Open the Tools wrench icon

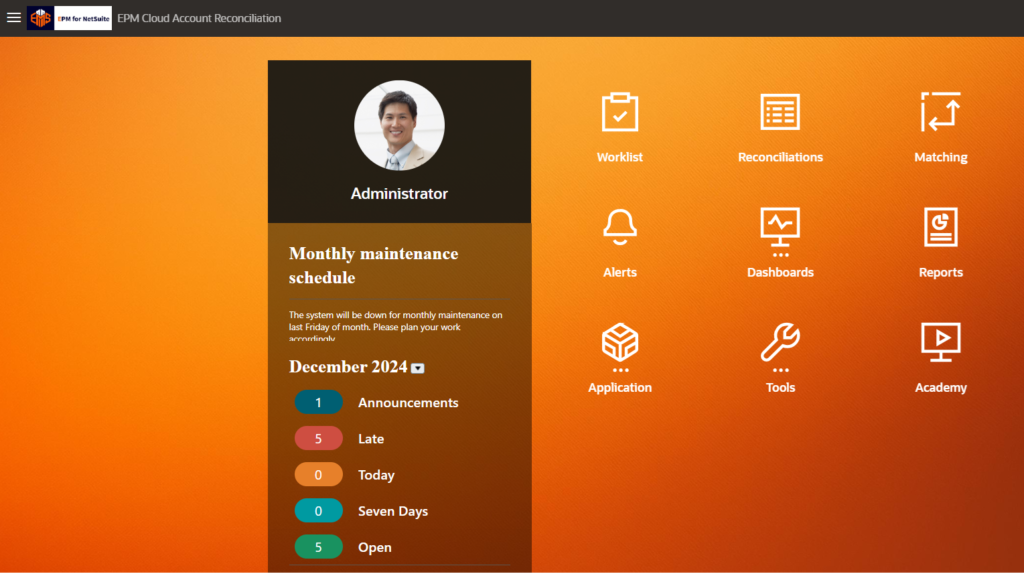coord(780,343)
